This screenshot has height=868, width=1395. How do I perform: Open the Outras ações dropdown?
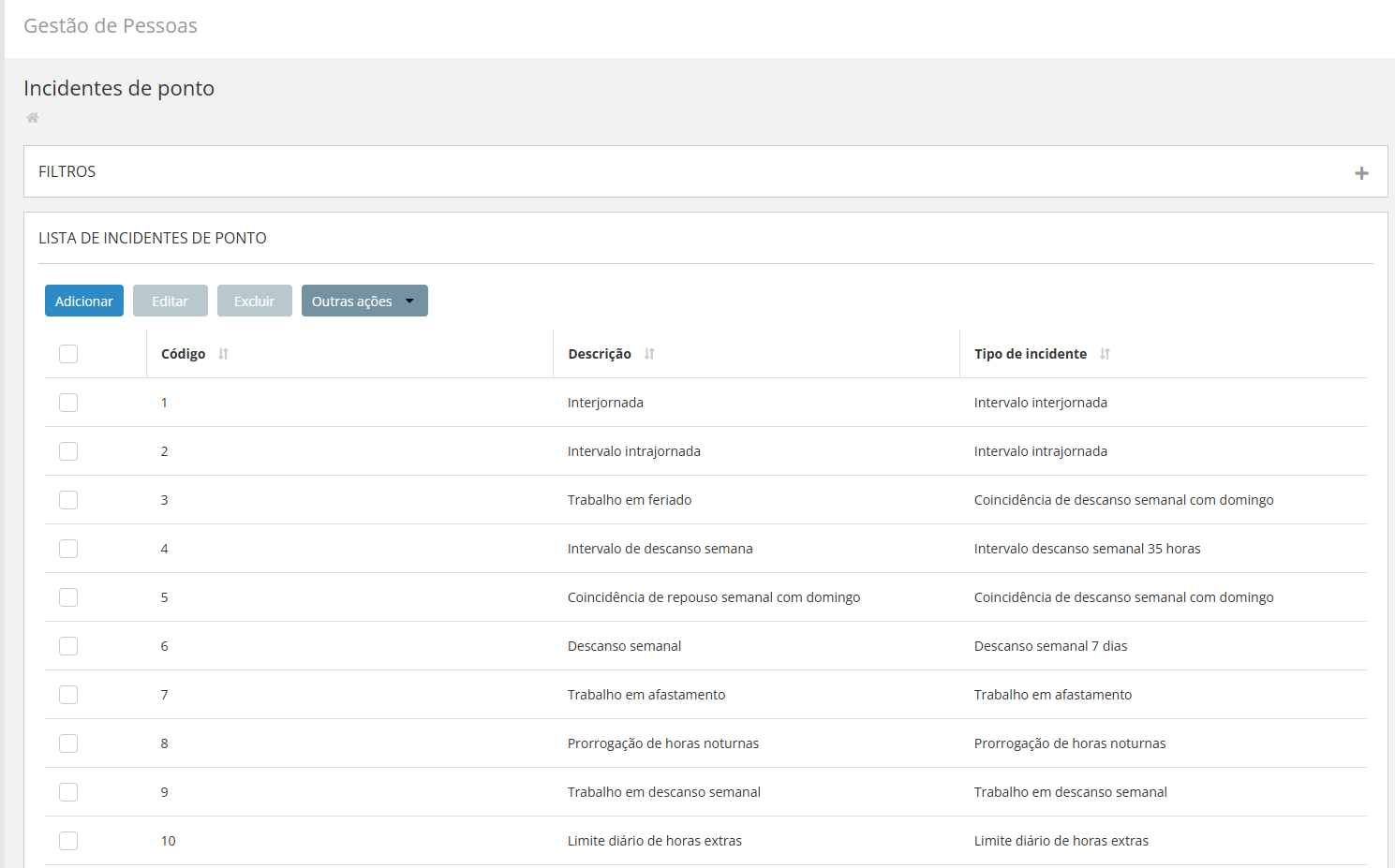tap(364, 301)
